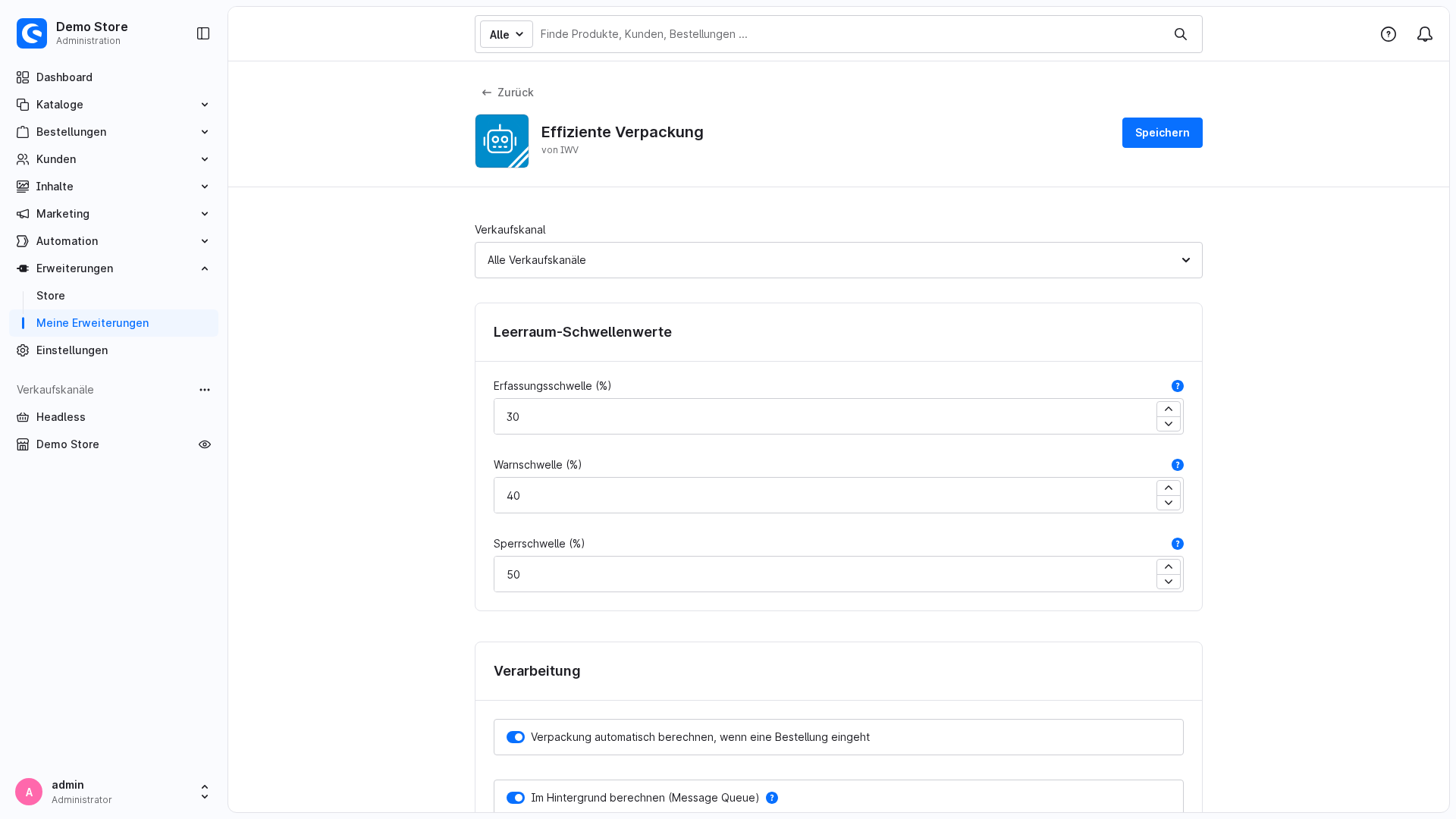
Task: Click the Effiziente Verpackung robot plugin icon
Action: click(x=502, y=141)
